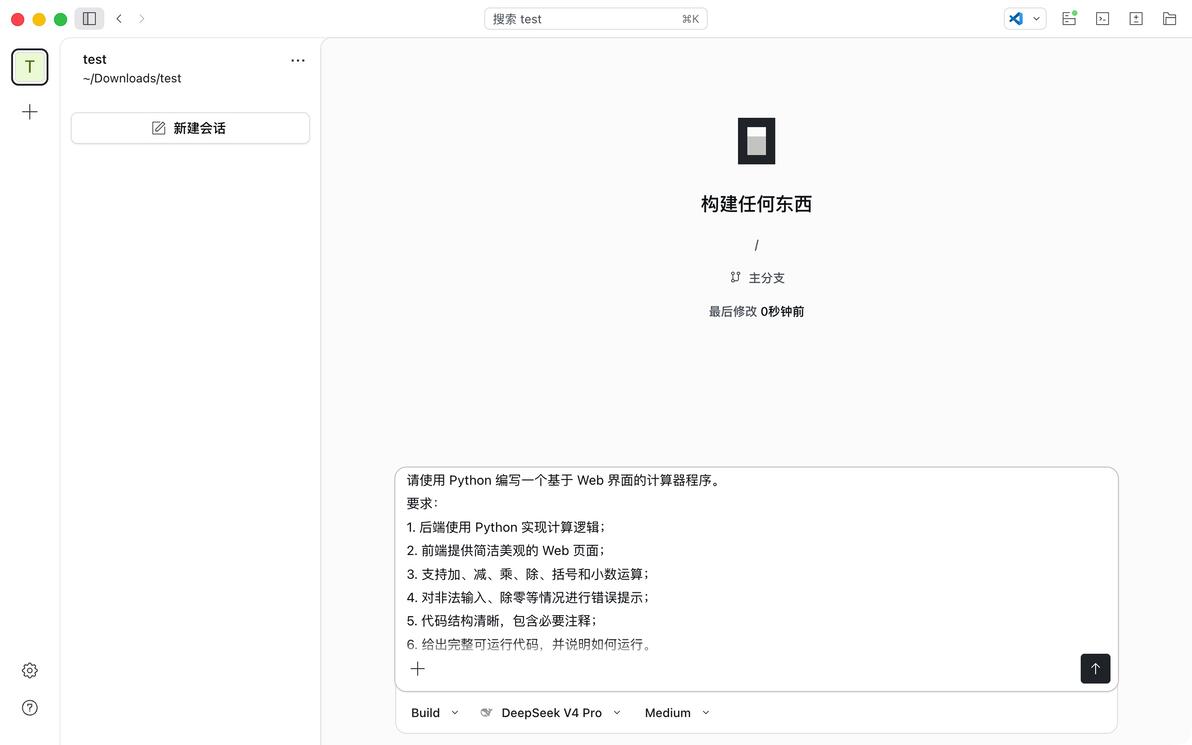Viewport: 1192px width, 745px height.
Task: Click the search test field
Action: tap(595, 19)
